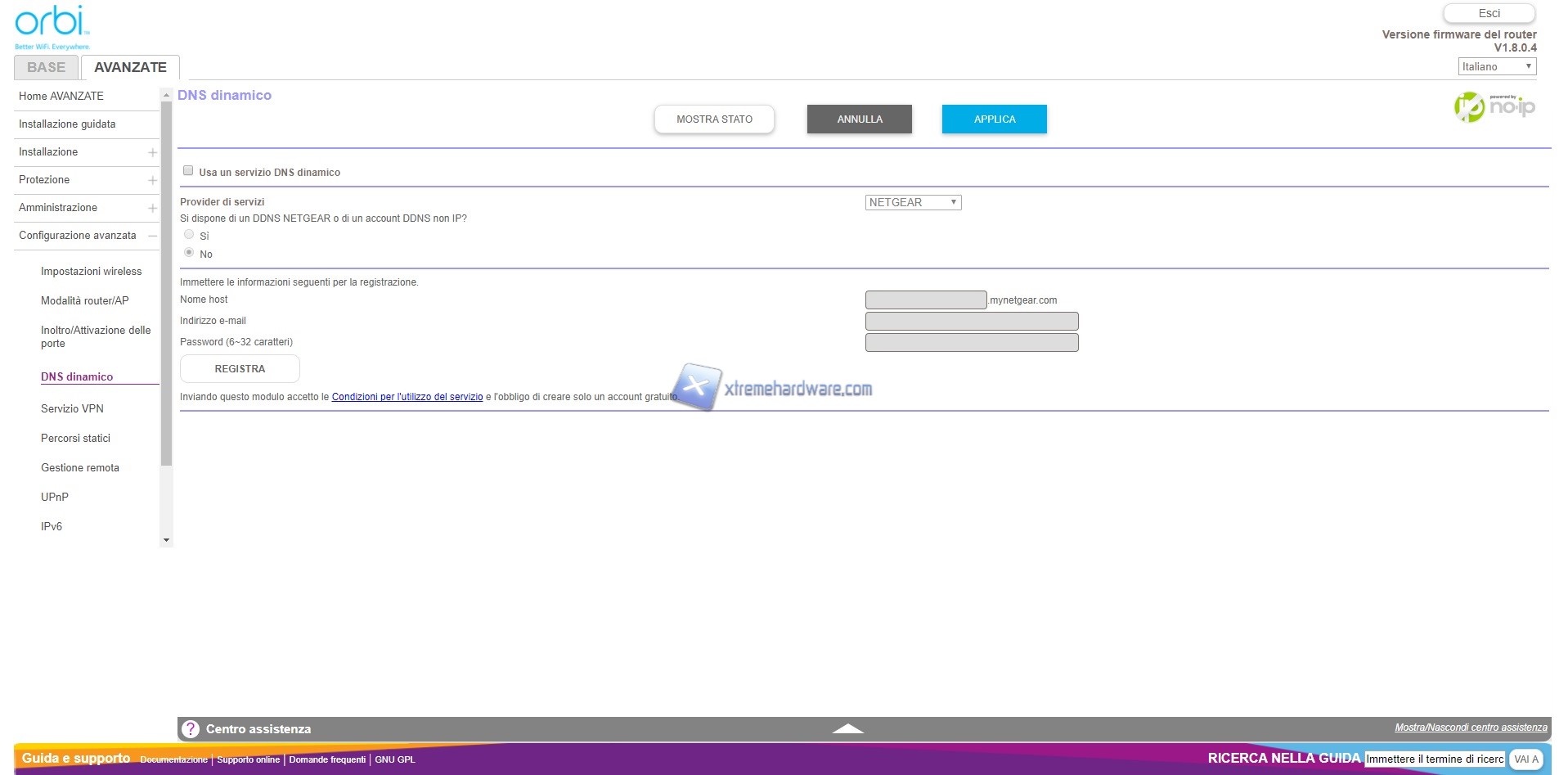Image resolution: width=1568 pixels, height=775 pixels.
Task: Collapse Configurazione avanzata minus icon
Action: [x=152, y=236]
